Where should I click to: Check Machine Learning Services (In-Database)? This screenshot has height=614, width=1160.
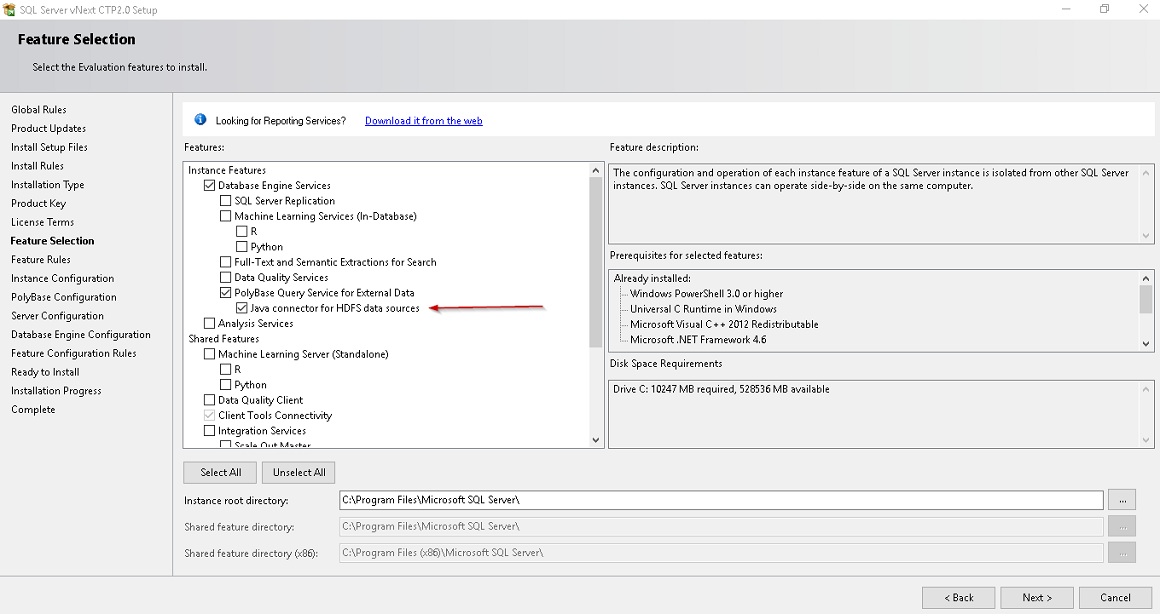(225, 216)
